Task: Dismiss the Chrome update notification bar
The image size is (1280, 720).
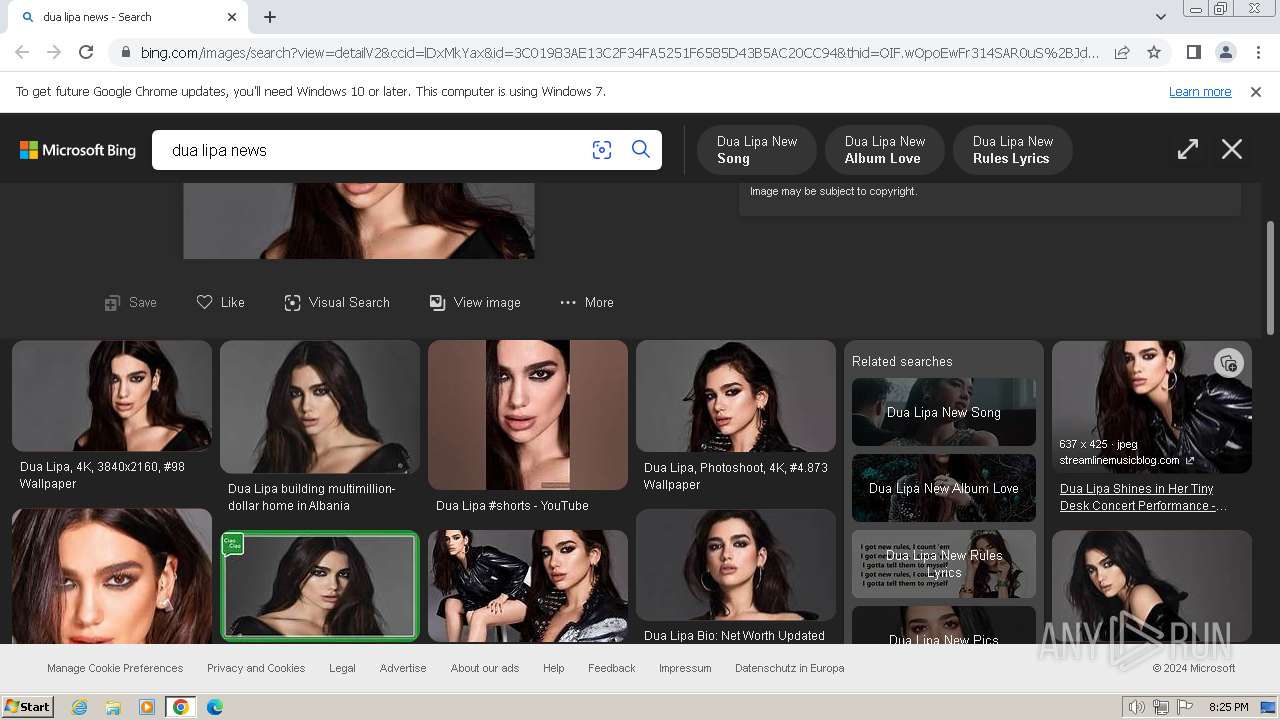Action: 1256,92
